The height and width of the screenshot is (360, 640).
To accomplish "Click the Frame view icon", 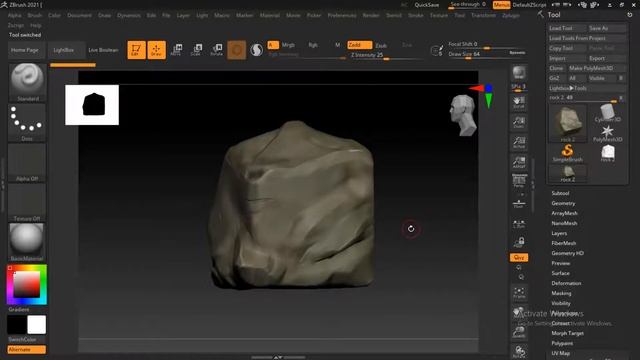I will pos(519,292).
